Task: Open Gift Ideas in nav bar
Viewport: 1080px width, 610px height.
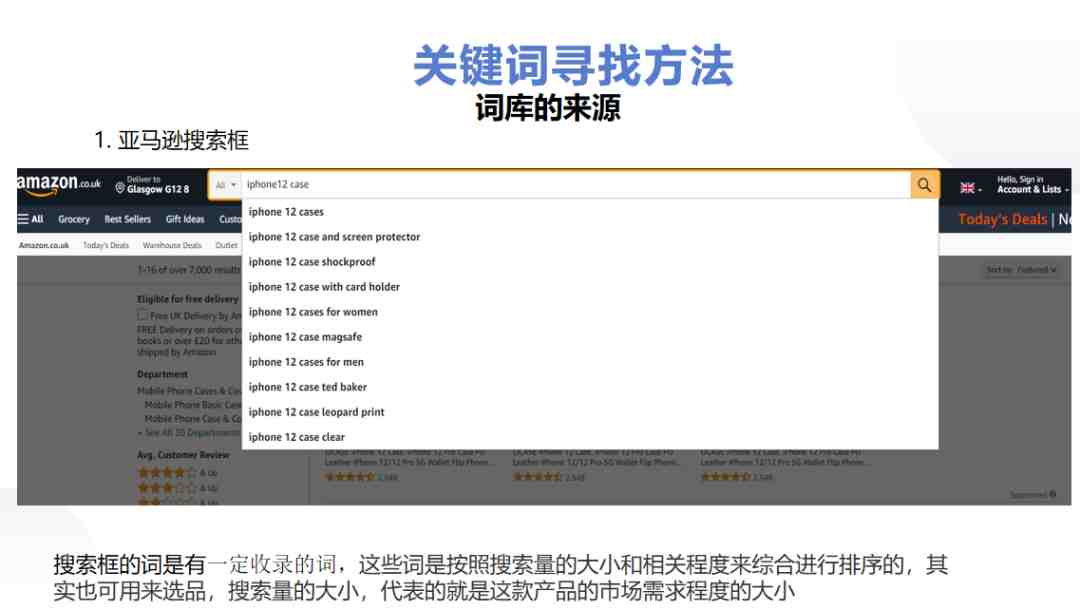Action: (x=185, y=219)
